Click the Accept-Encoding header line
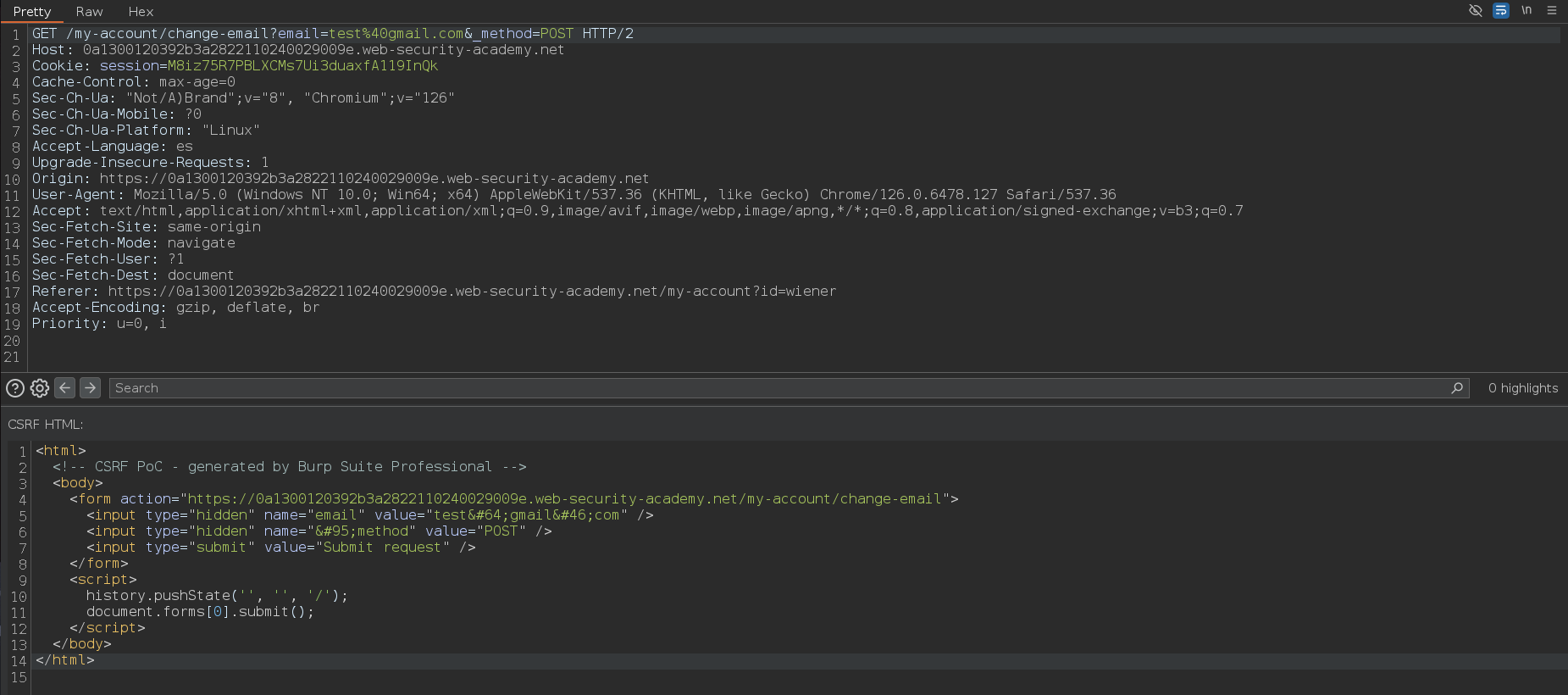This screenshot has width=1568, height=695. [176, 308]
